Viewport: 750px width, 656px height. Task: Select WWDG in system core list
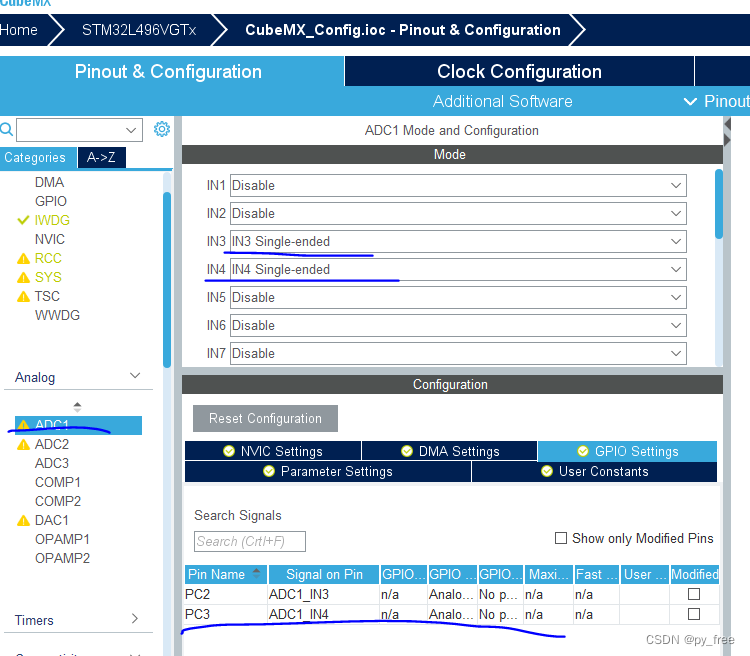[57, 315]
